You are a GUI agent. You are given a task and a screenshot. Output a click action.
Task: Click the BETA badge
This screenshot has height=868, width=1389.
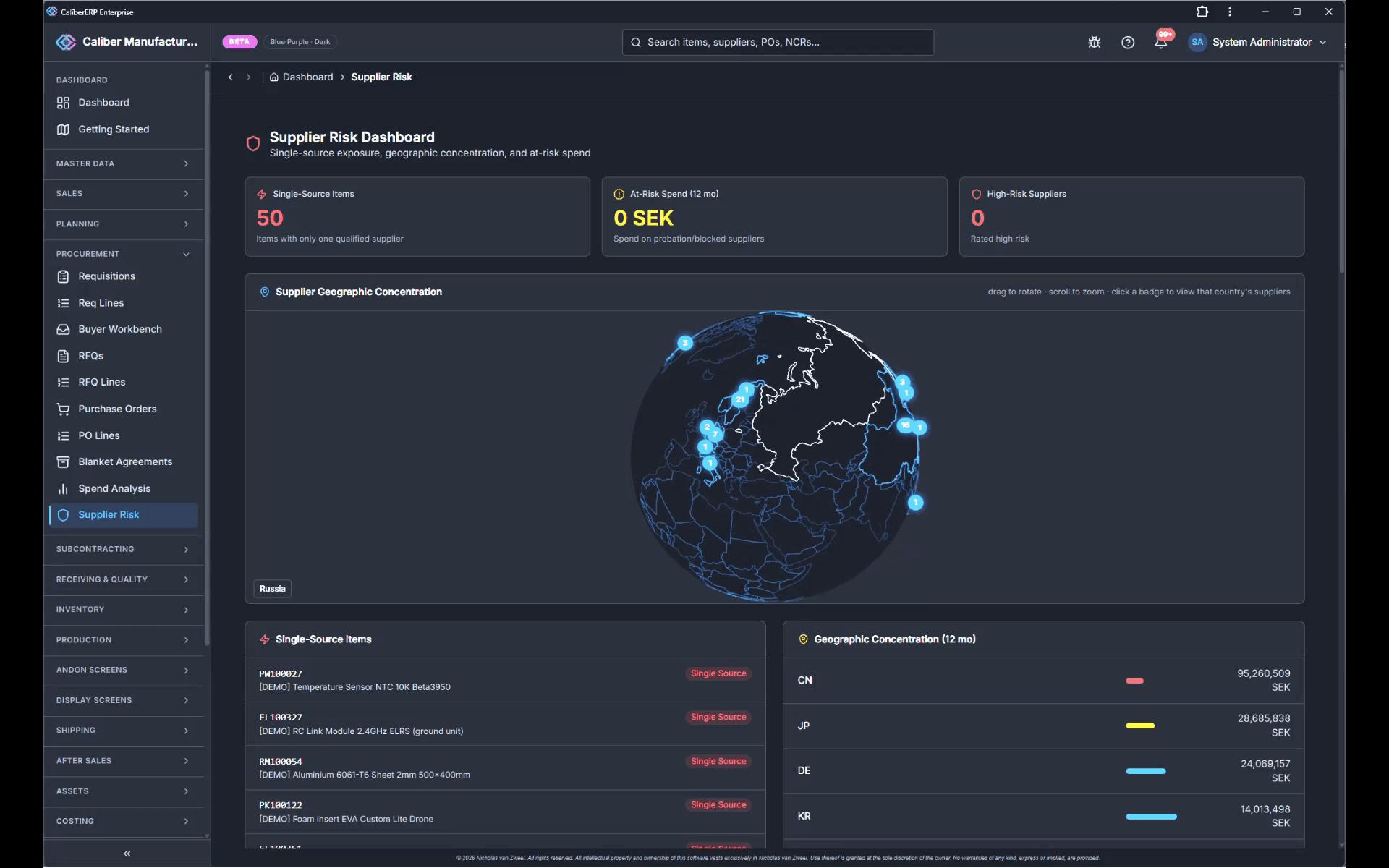coord(239,42)
